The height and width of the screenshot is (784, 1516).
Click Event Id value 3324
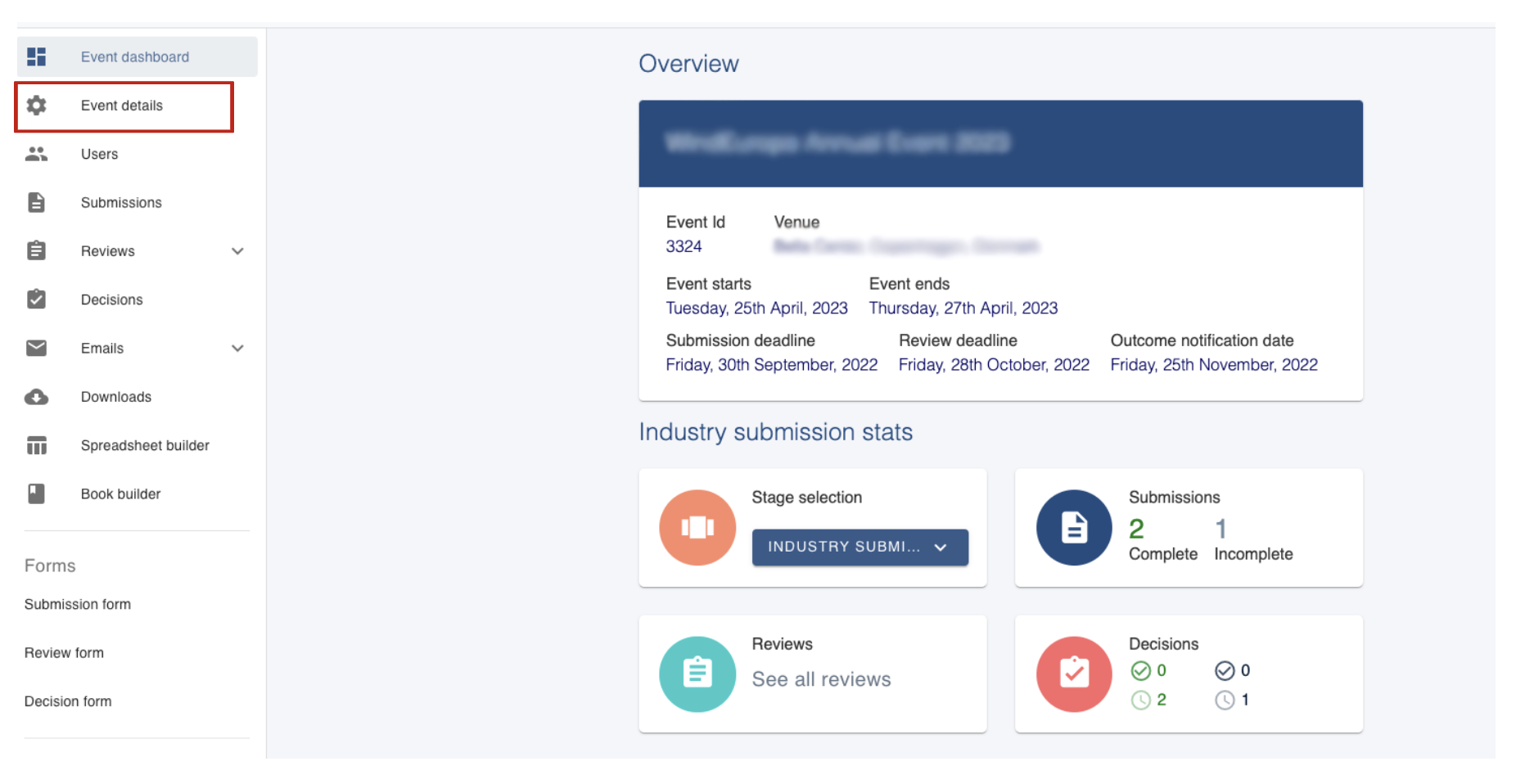click(x=684, y=246)
